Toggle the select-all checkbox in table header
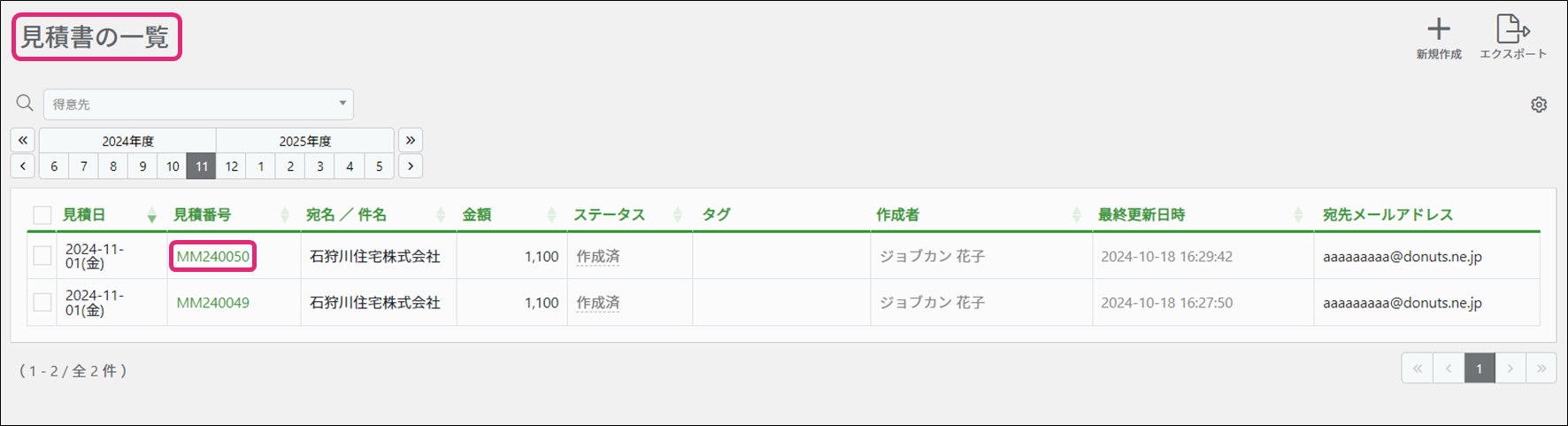Screen dimensions: 1568x426 click(42, 215)
